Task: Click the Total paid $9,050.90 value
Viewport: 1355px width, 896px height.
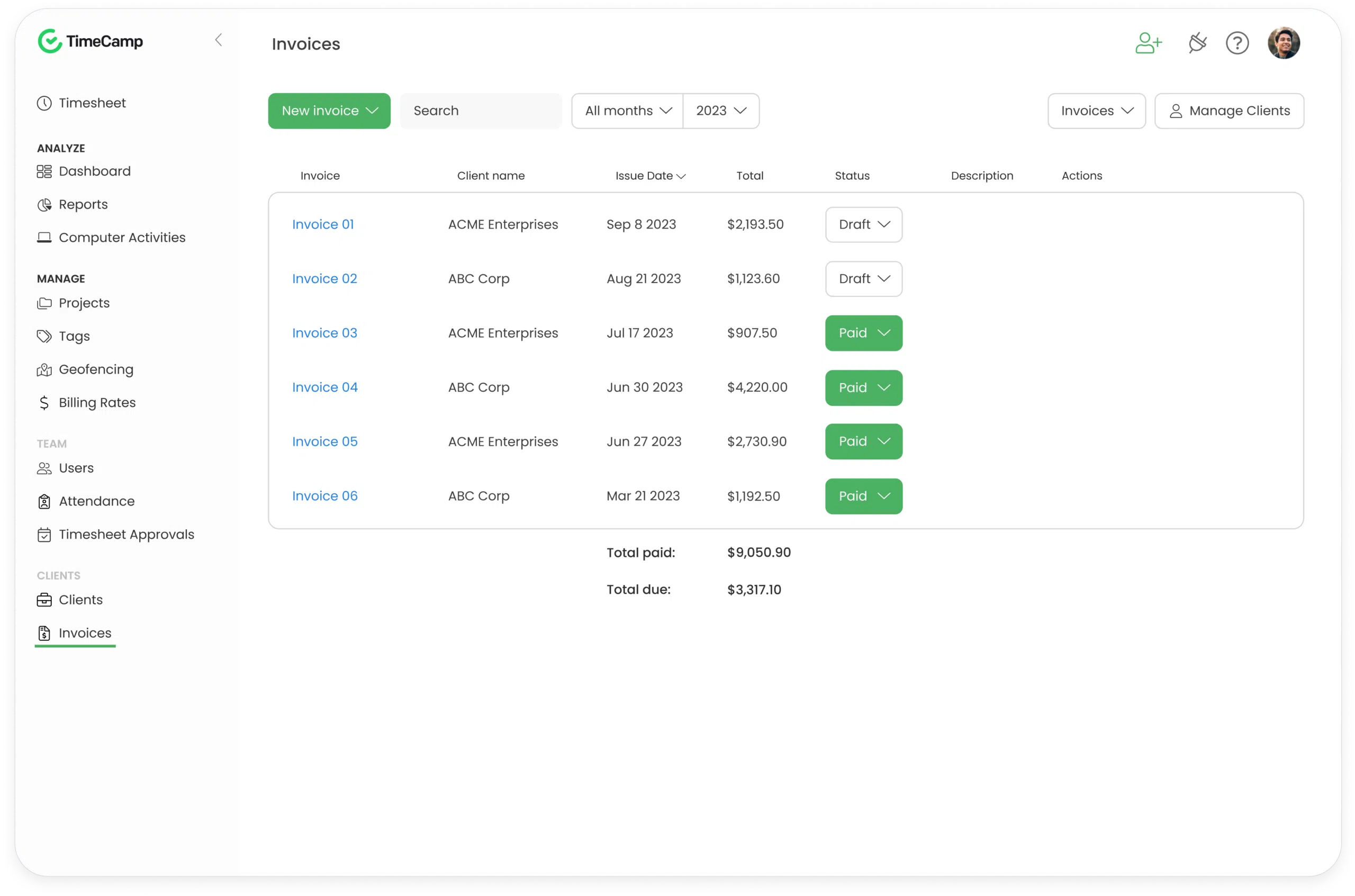Action: pos(759,553)
